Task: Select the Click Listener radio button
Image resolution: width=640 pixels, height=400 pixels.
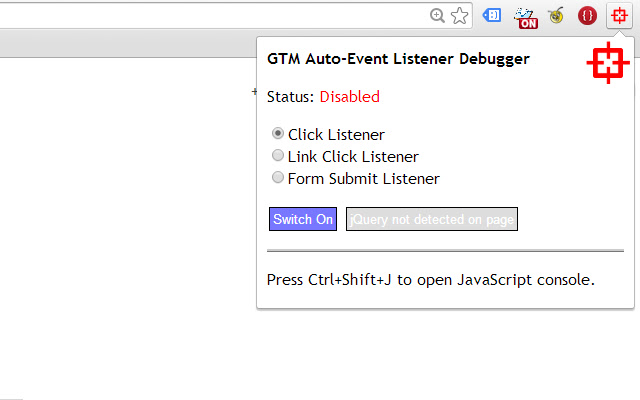Action: pos(278,134)
